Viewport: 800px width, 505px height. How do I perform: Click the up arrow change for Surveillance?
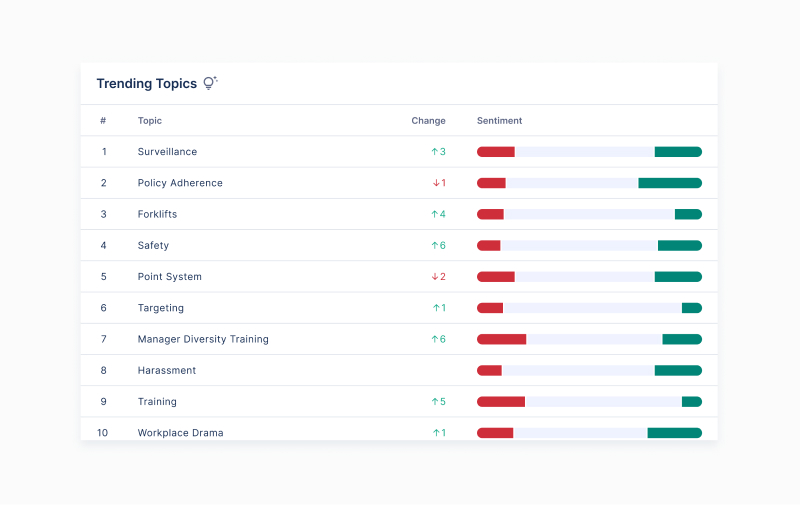[x=438, y=152]
